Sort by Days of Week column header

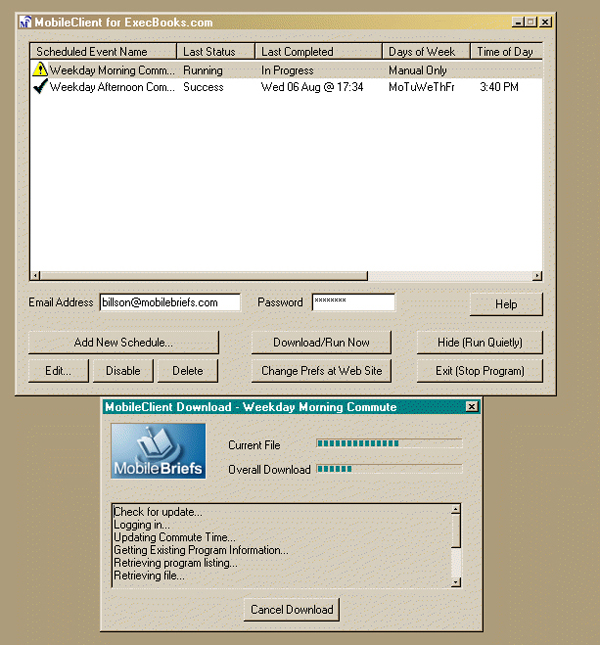(x=426, y=51)
